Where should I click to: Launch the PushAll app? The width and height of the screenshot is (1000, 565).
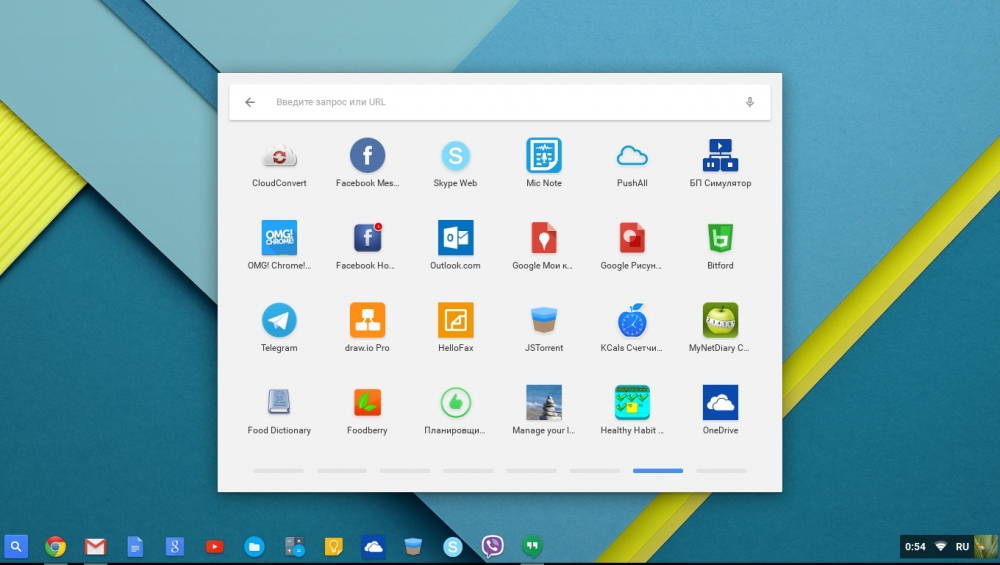pos(632,156)
